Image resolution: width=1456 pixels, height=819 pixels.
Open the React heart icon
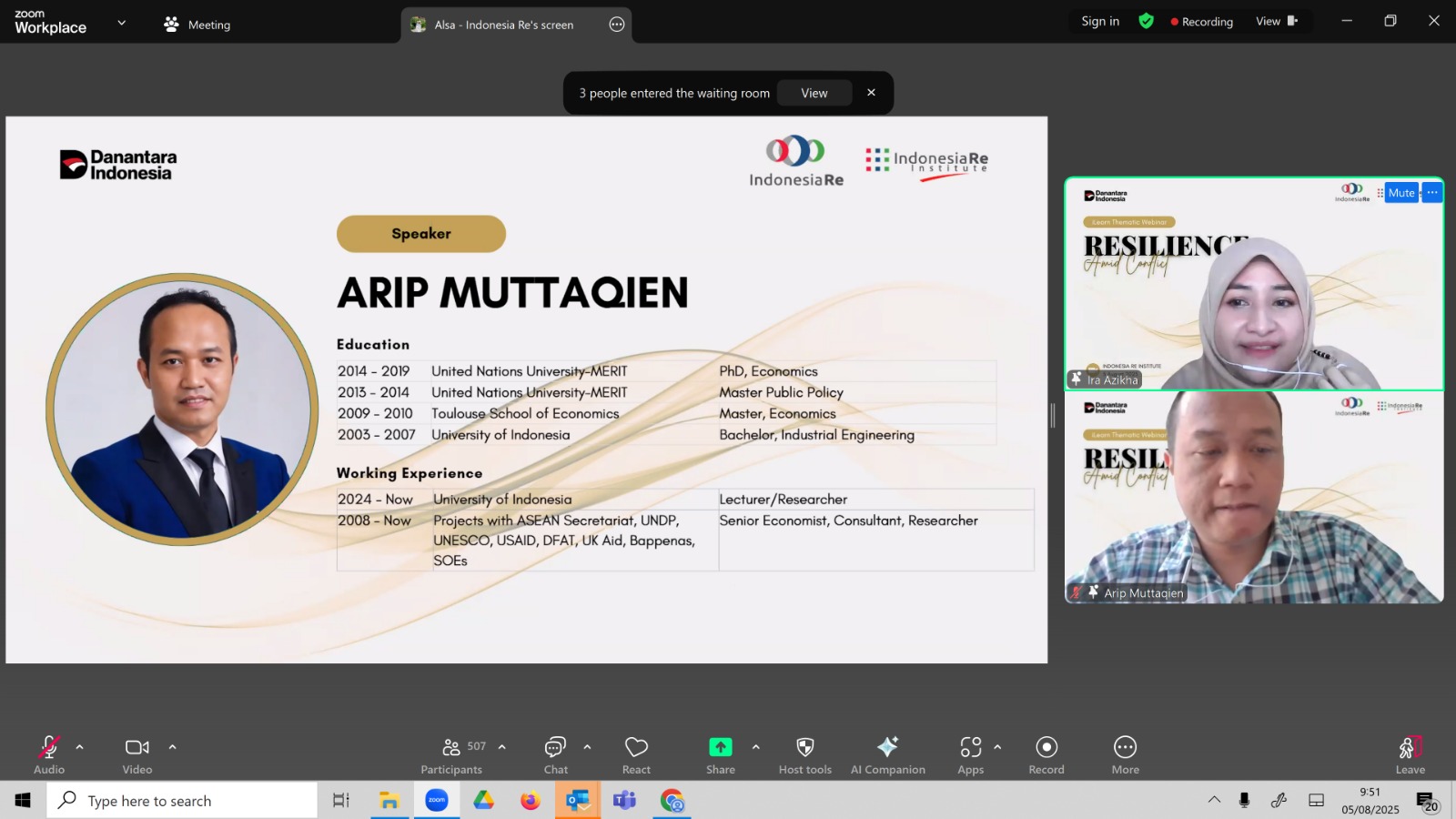(x=636, y=747)
